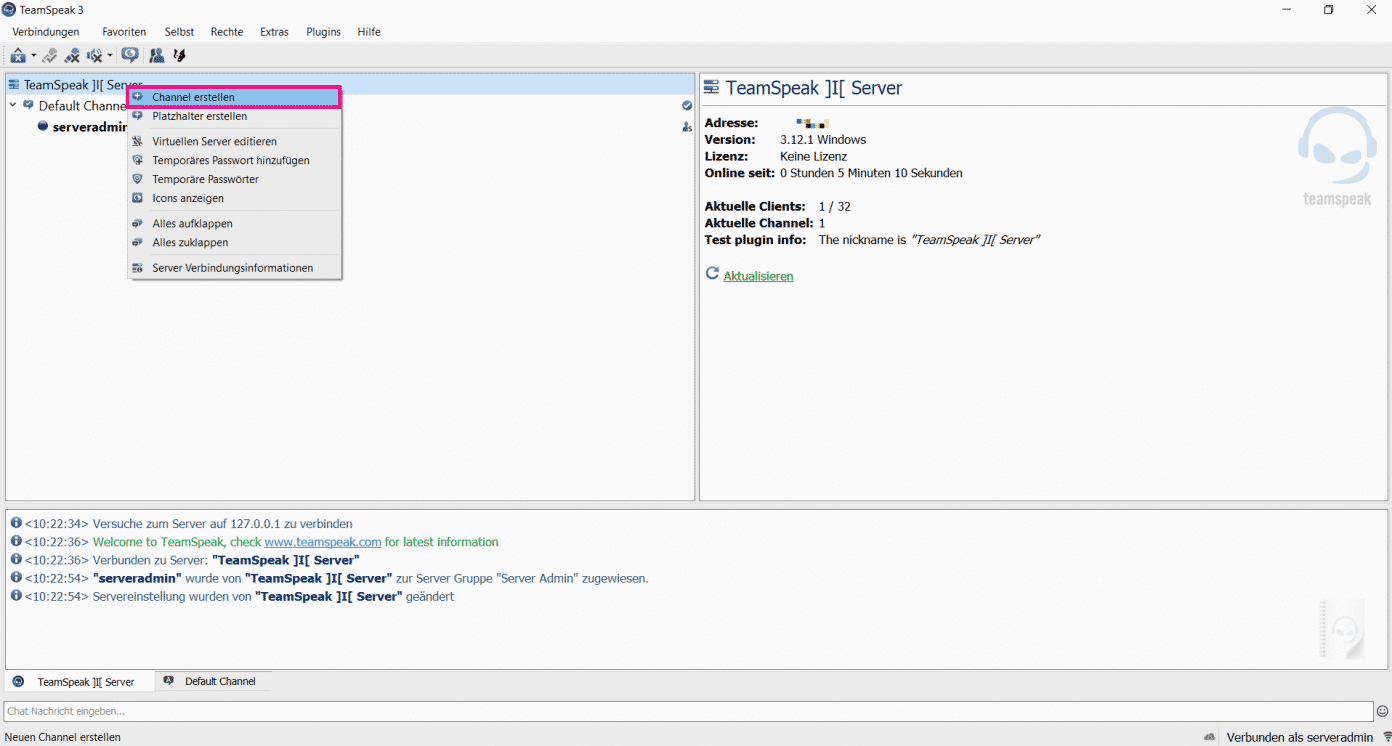Collapse the Default Channel tree entry
Viewport: 1392px width, 746px height.
click(x=12, y=105)
